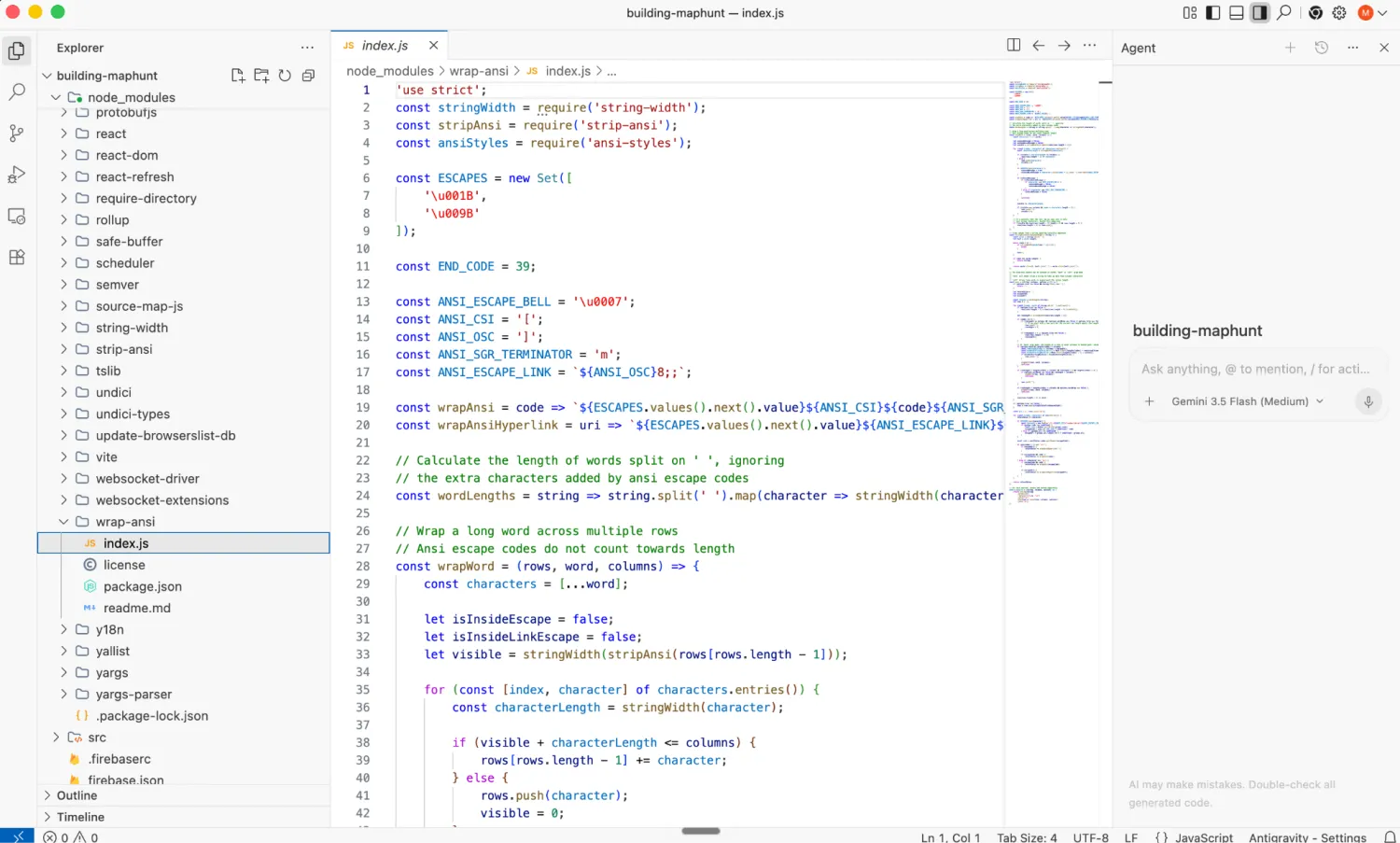Open the Source Control view

(17, 133)
